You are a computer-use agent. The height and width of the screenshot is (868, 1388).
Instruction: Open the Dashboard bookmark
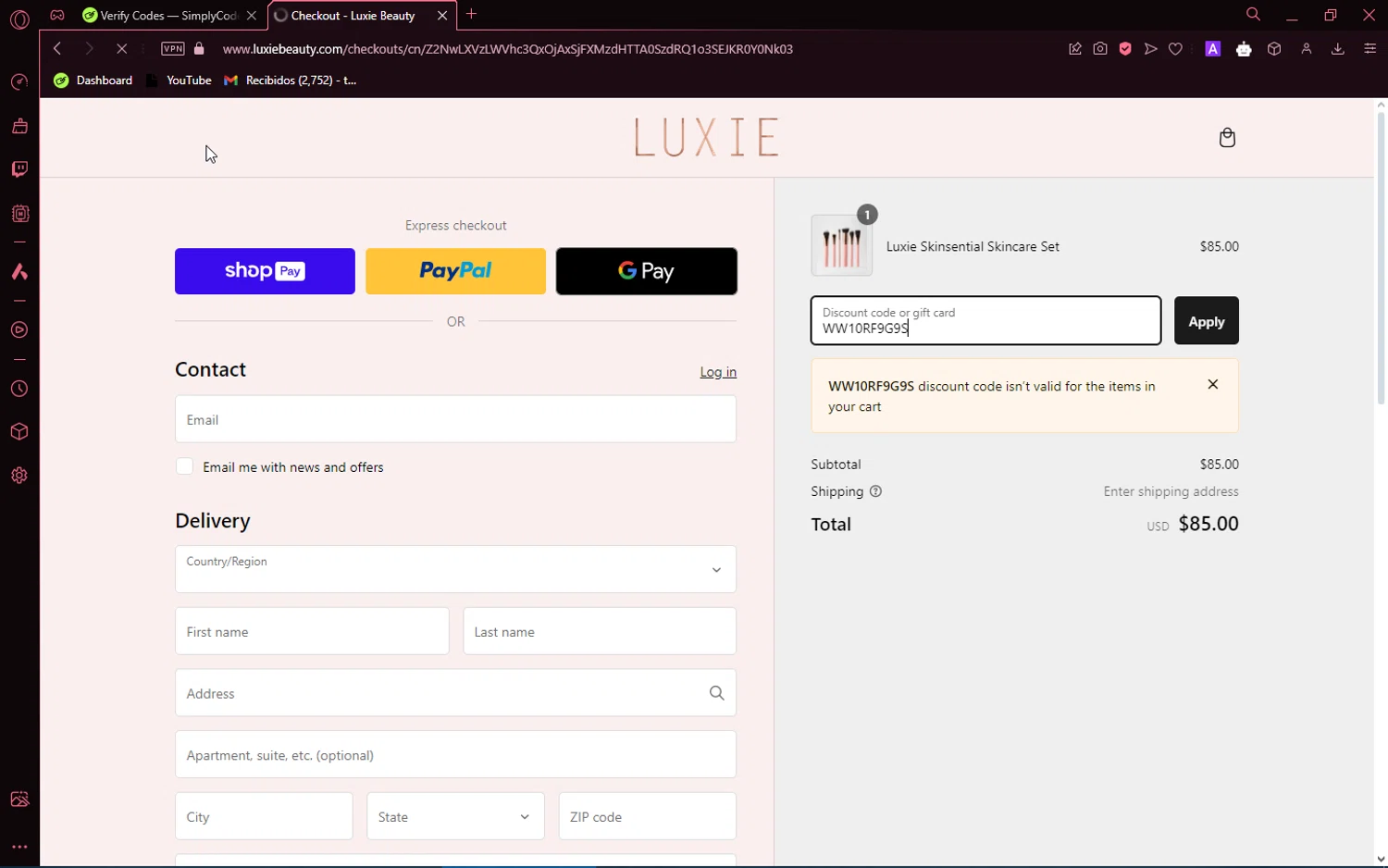[x=93, y=81]
